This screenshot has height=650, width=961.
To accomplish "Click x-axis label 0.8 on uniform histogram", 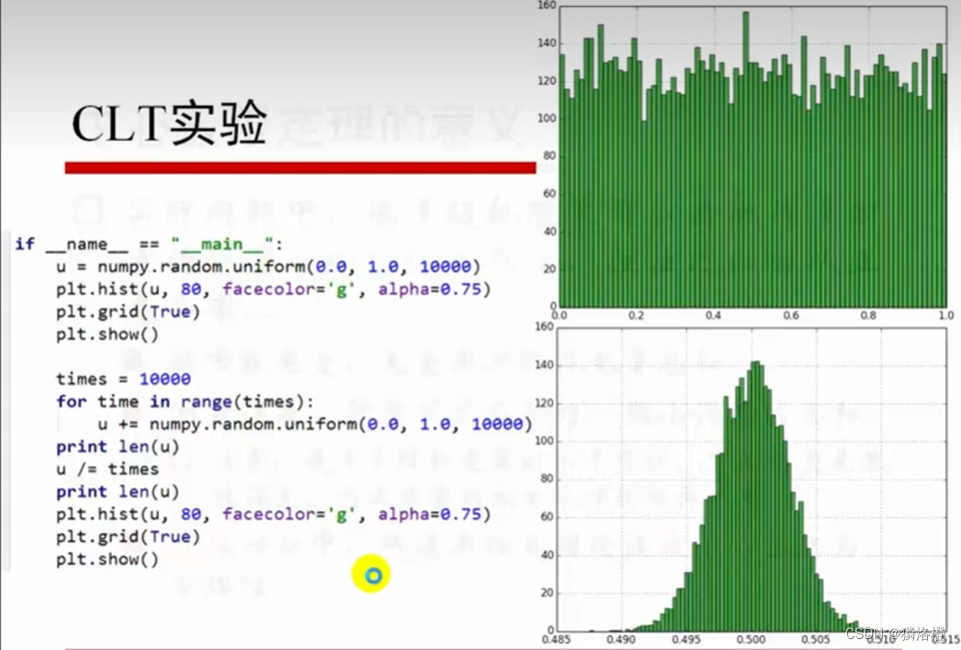I will tap(868, 316).
